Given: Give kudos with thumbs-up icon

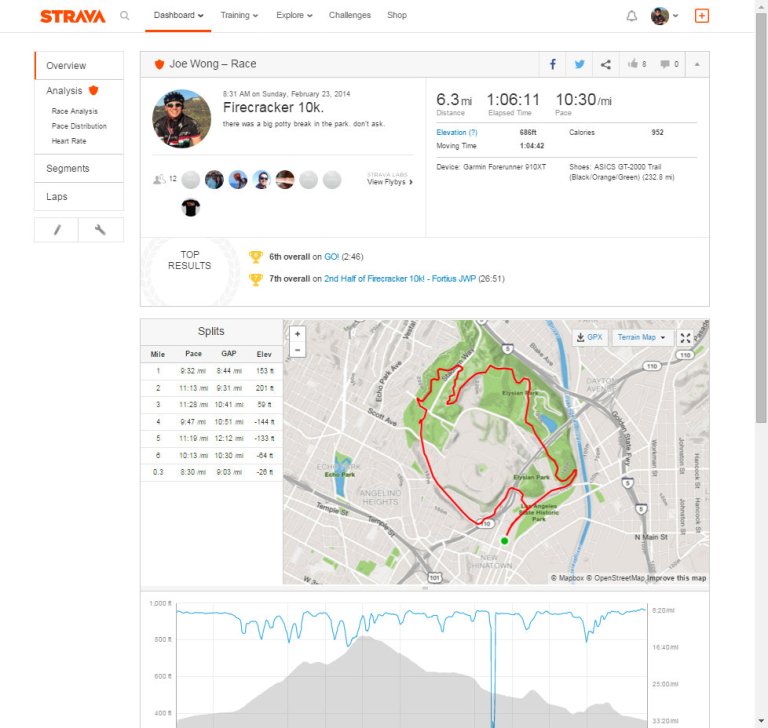Looking at the screenshot, I should (635, 64).
